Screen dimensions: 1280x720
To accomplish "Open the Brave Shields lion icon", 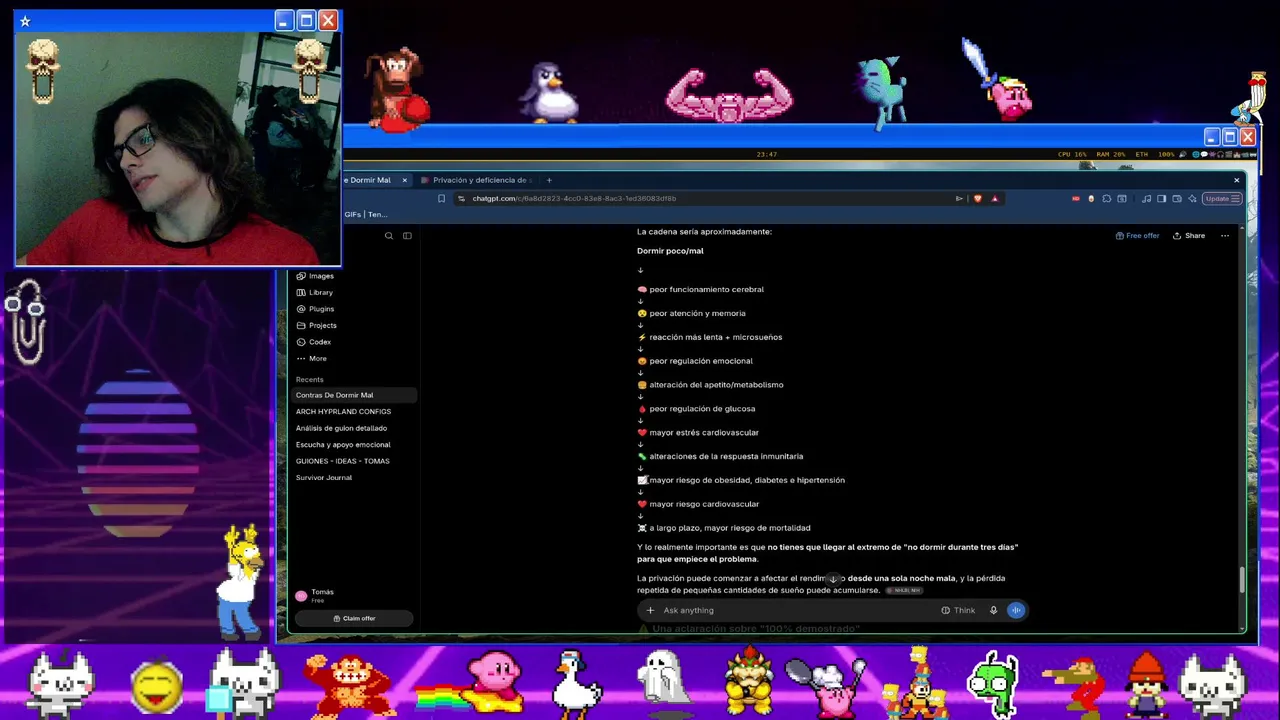I will pos(977,199).
